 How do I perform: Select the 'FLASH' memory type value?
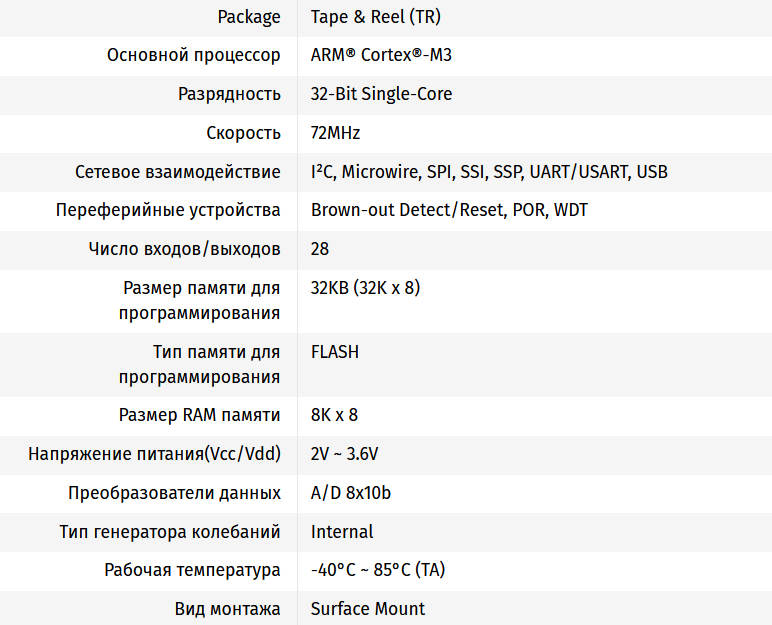pyautogui.click(x=335, y=352)
